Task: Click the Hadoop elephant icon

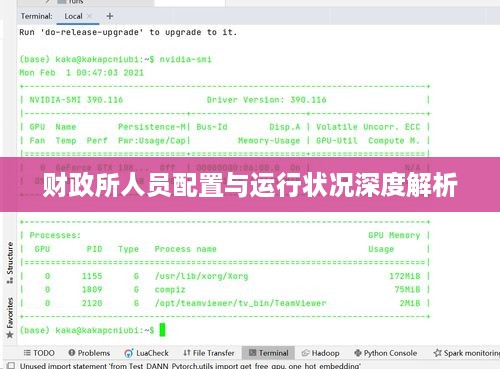Action: click(305, 353)
